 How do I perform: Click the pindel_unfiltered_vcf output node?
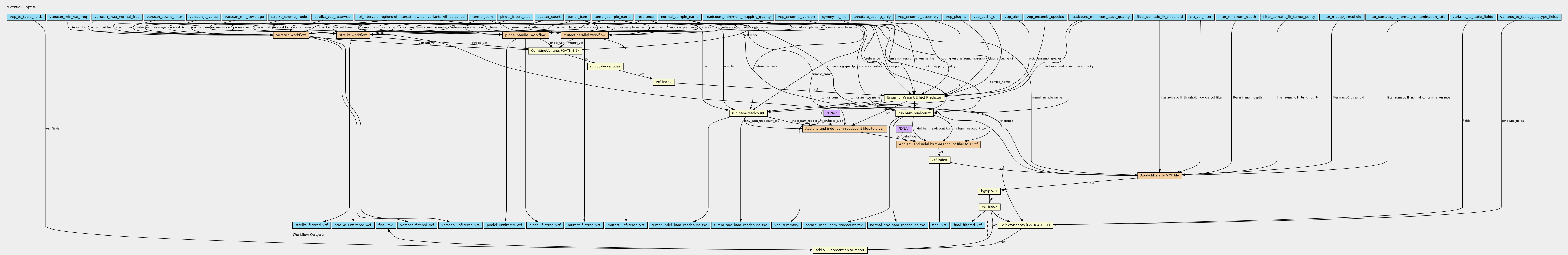coord(505,225)
